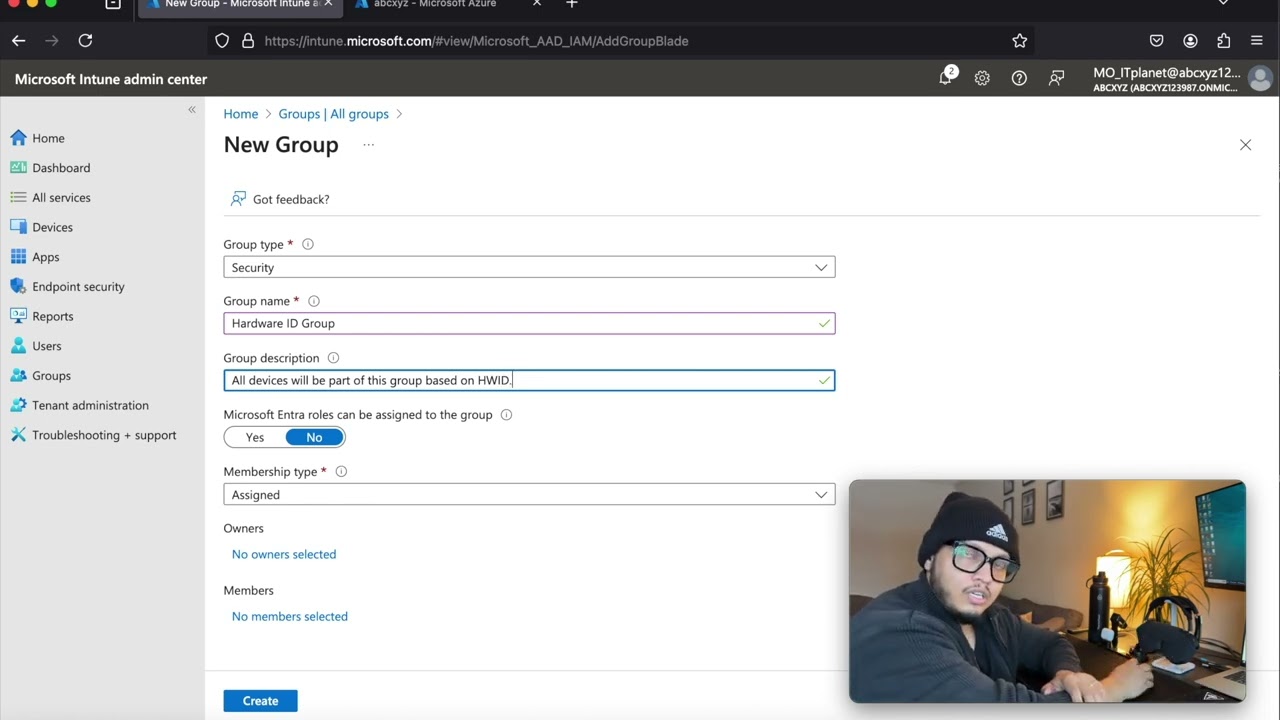The height and width of the screenshot is (720, 1280).
Task: Open Reports in the sidebar
Action: coord(52,316)
